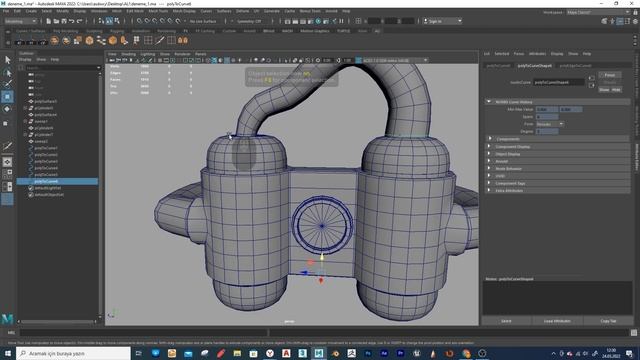Click the Focus button
The image size is (640, 360).
(610, 75)
